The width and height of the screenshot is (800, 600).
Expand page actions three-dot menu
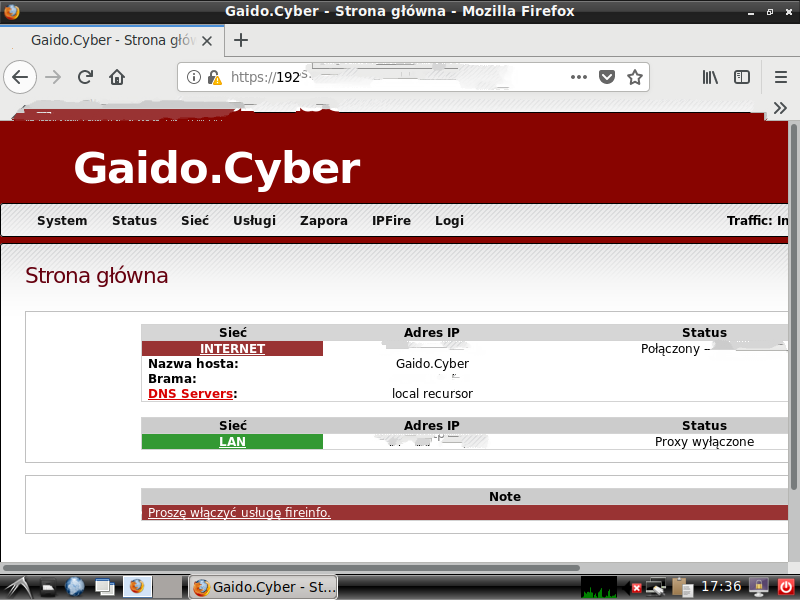579,77
